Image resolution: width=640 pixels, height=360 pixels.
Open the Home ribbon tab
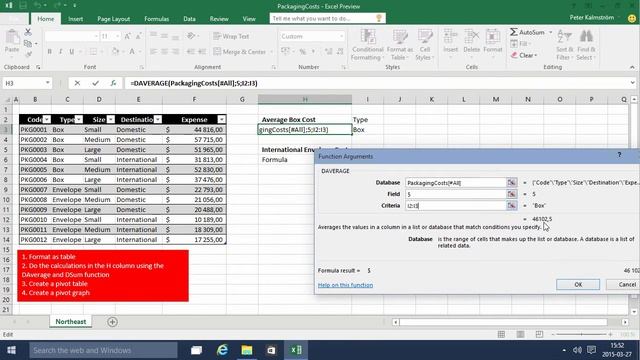tap(46, 19)
